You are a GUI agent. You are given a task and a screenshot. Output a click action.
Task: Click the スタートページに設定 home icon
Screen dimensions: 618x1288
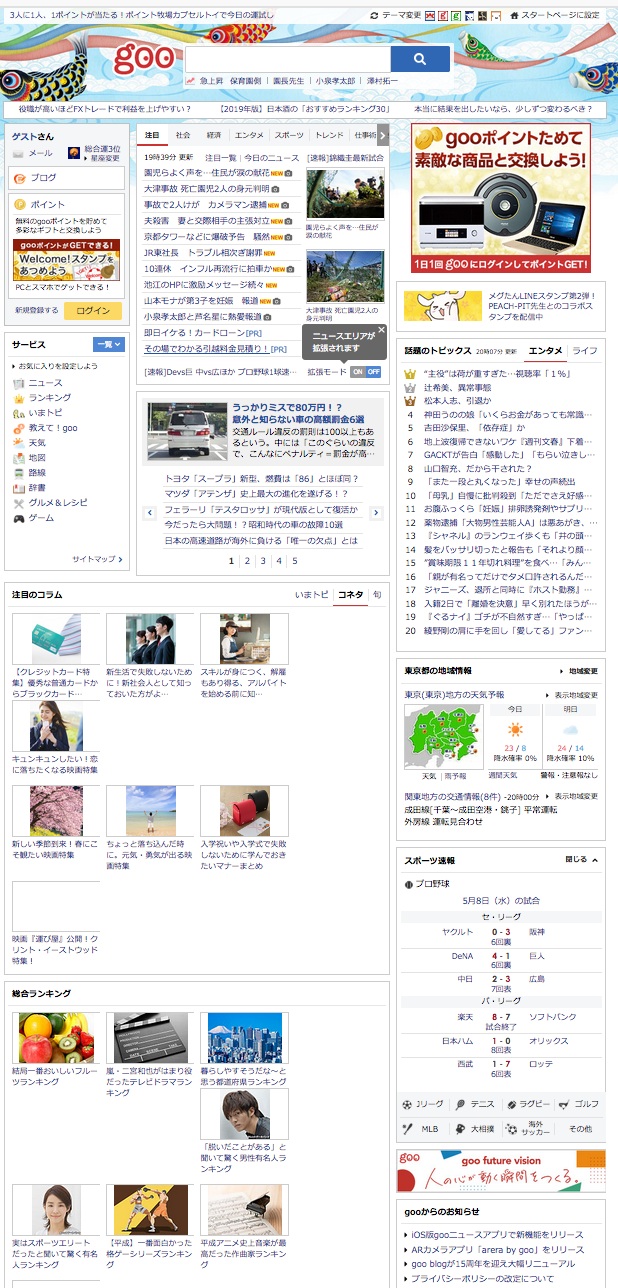(x=514, y=15)
